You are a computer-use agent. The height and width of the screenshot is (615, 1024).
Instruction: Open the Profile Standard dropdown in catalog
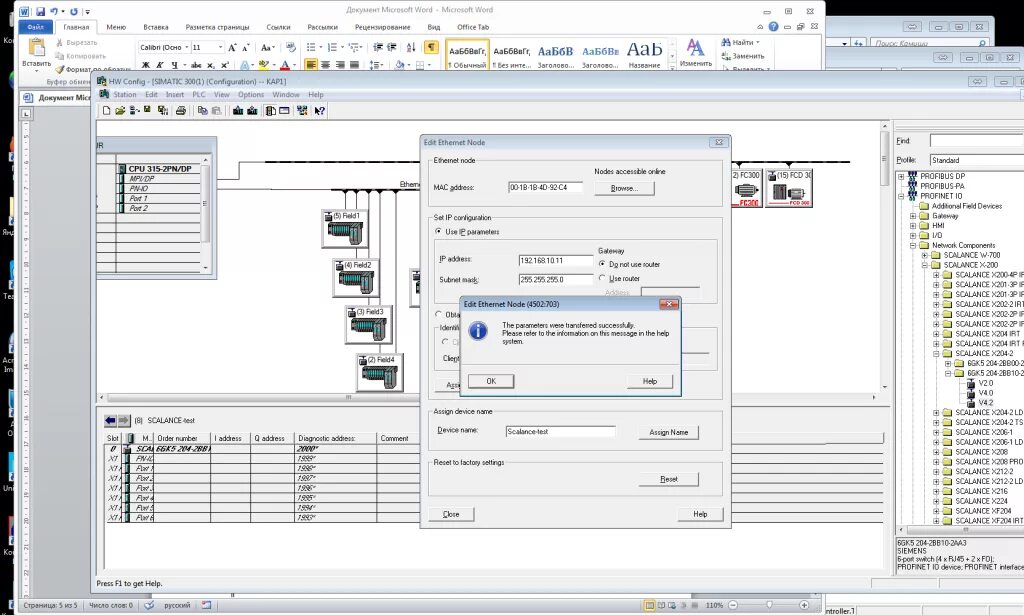(x=976, y=160)
